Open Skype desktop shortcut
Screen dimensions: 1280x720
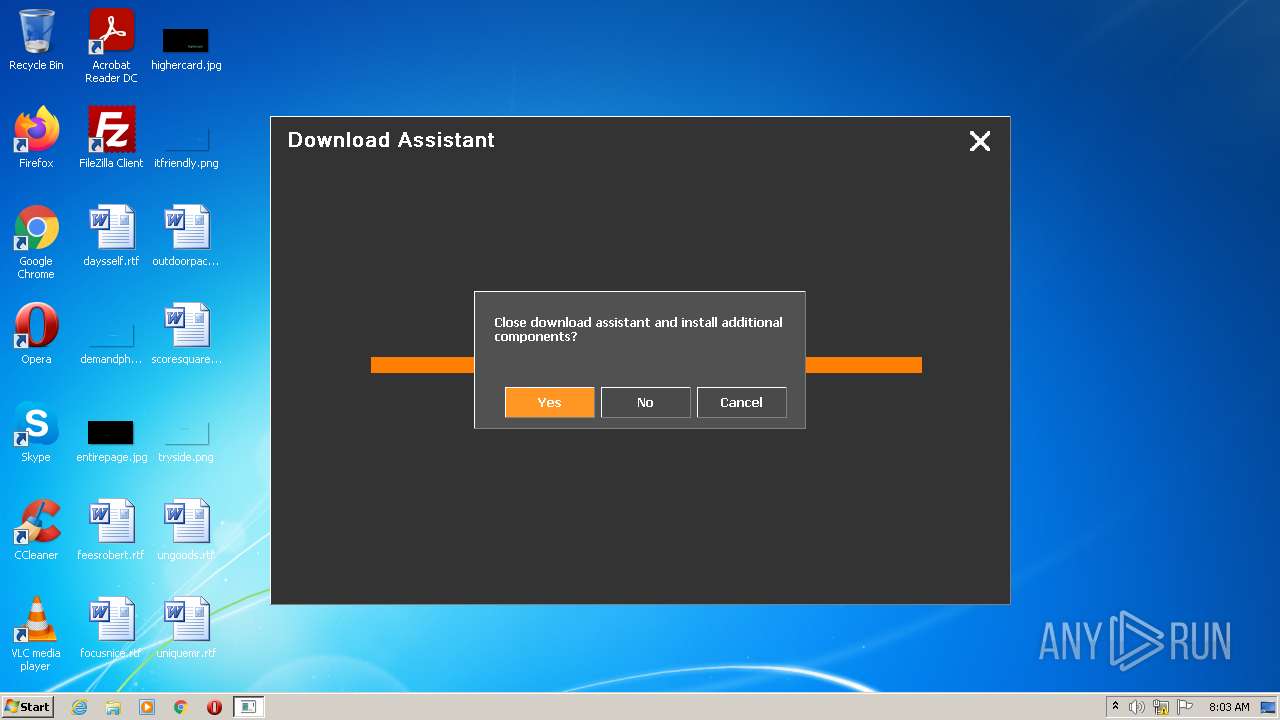pos(36,432)
